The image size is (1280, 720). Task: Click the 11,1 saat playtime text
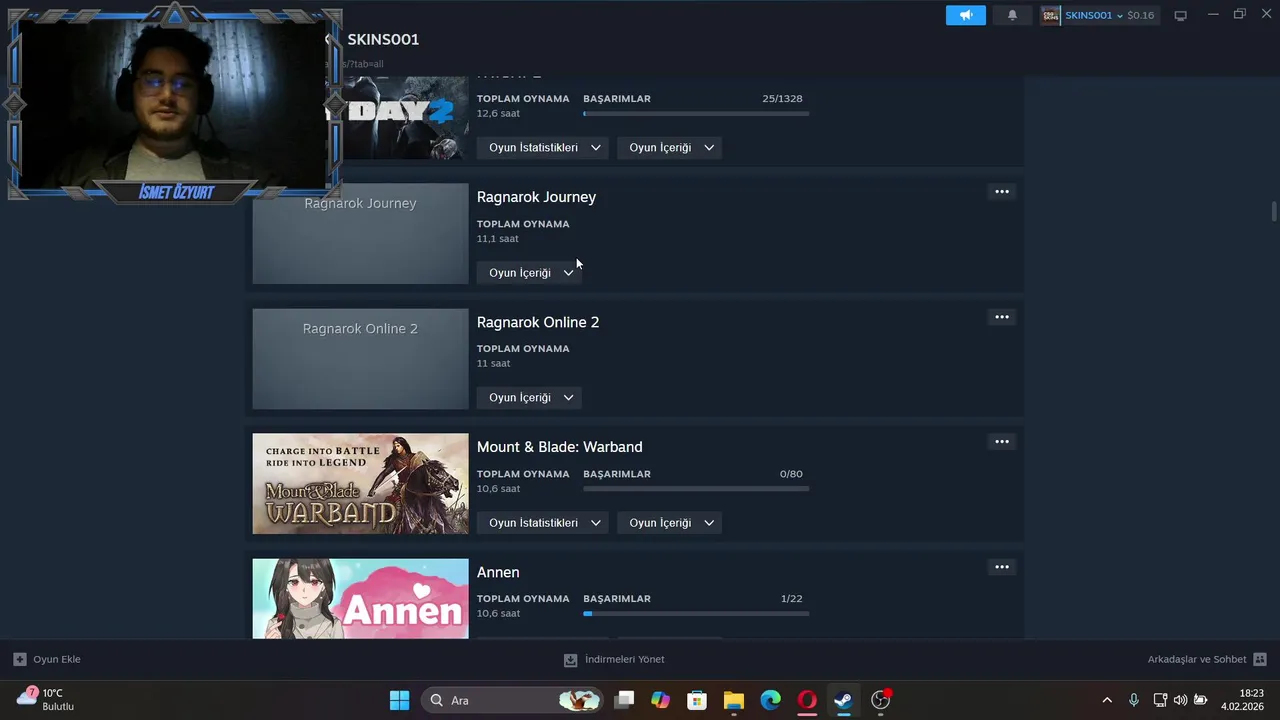(498, 239)
